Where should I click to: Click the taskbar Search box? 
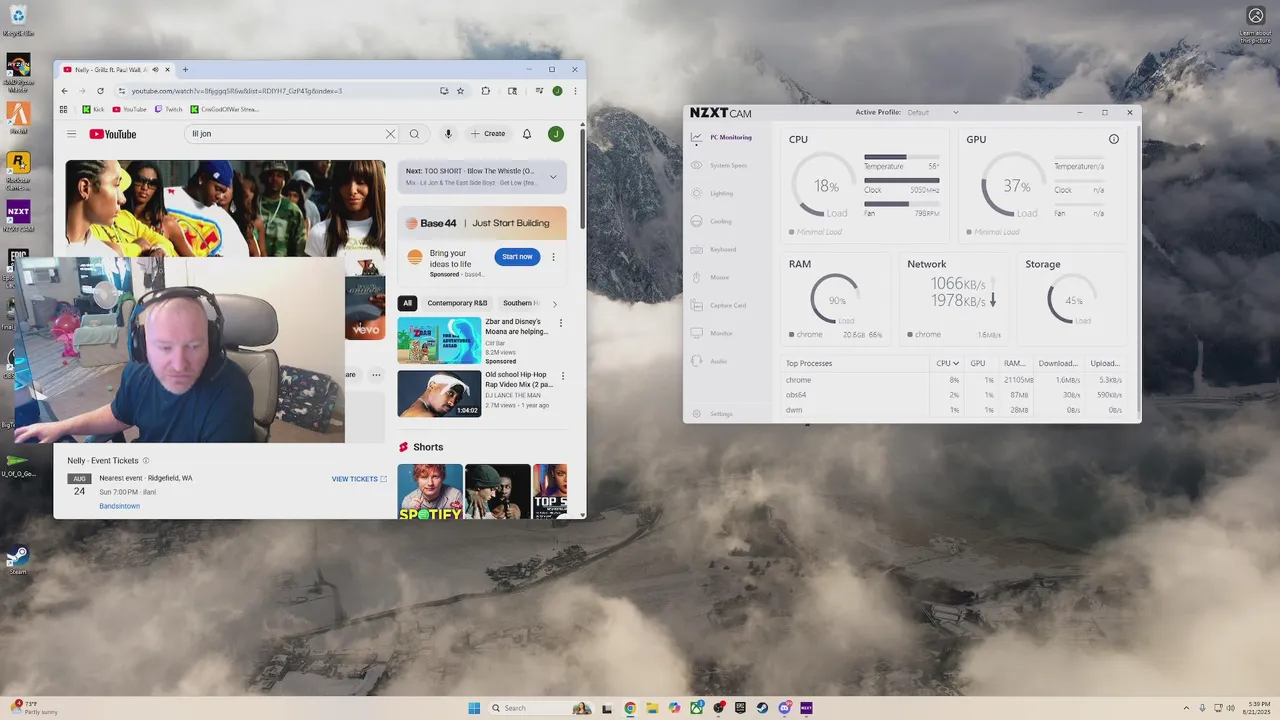point(541,708)
